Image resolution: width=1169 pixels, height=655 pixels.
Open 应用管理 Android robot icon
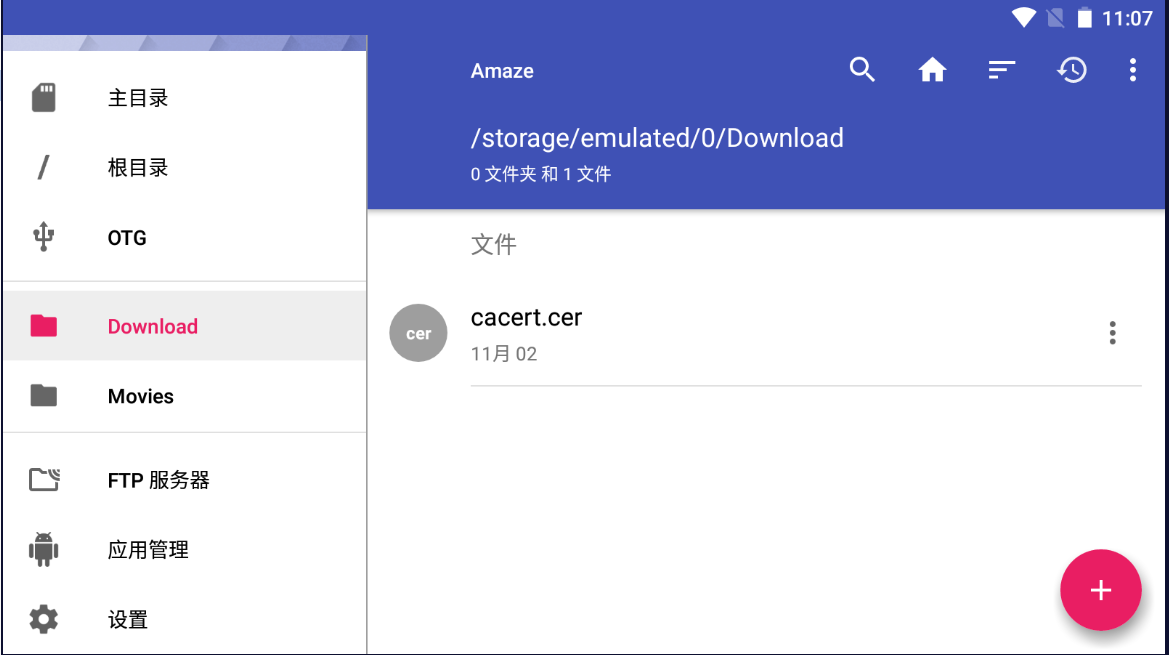43,550
